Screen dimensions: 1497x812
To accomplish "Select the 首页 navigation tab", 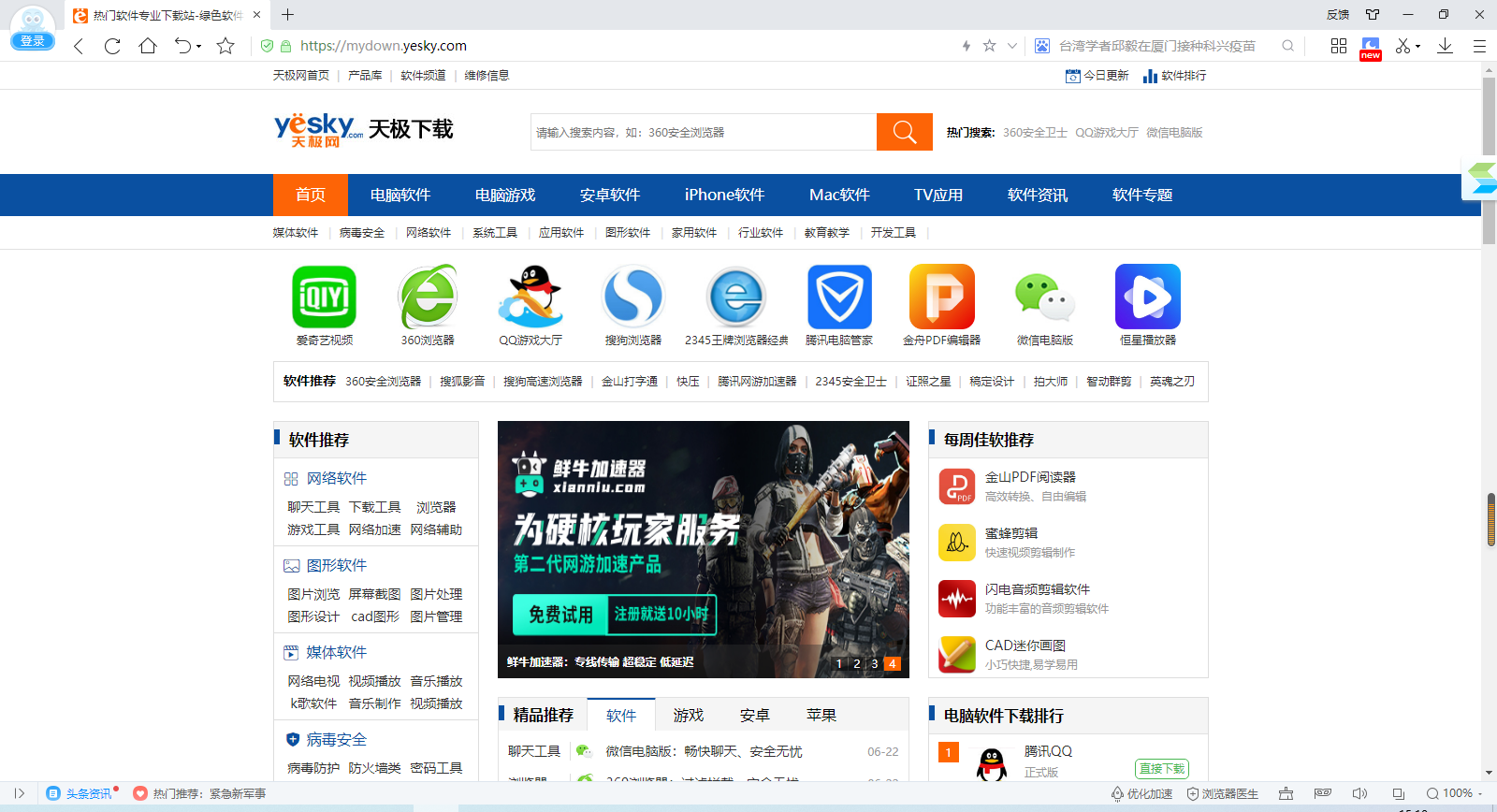I will 311,195.
